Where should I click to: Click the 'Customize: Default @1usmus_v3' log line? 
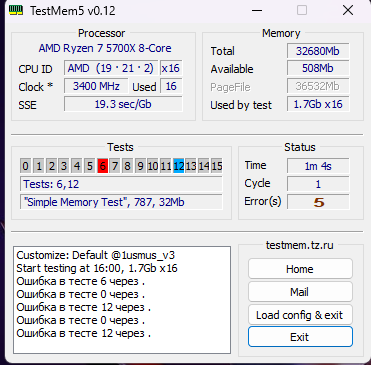click(x=95, y=255)
